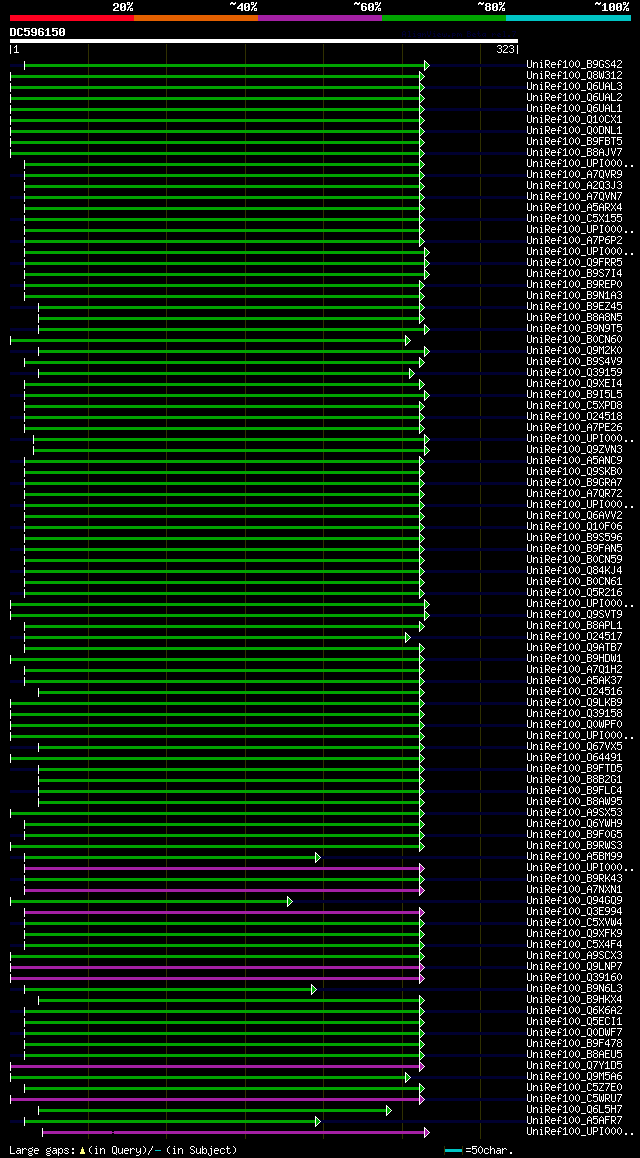Click the cyan ~100% identity legend bar
This screenshot has height=1158, width=640.
click(568, 18)
